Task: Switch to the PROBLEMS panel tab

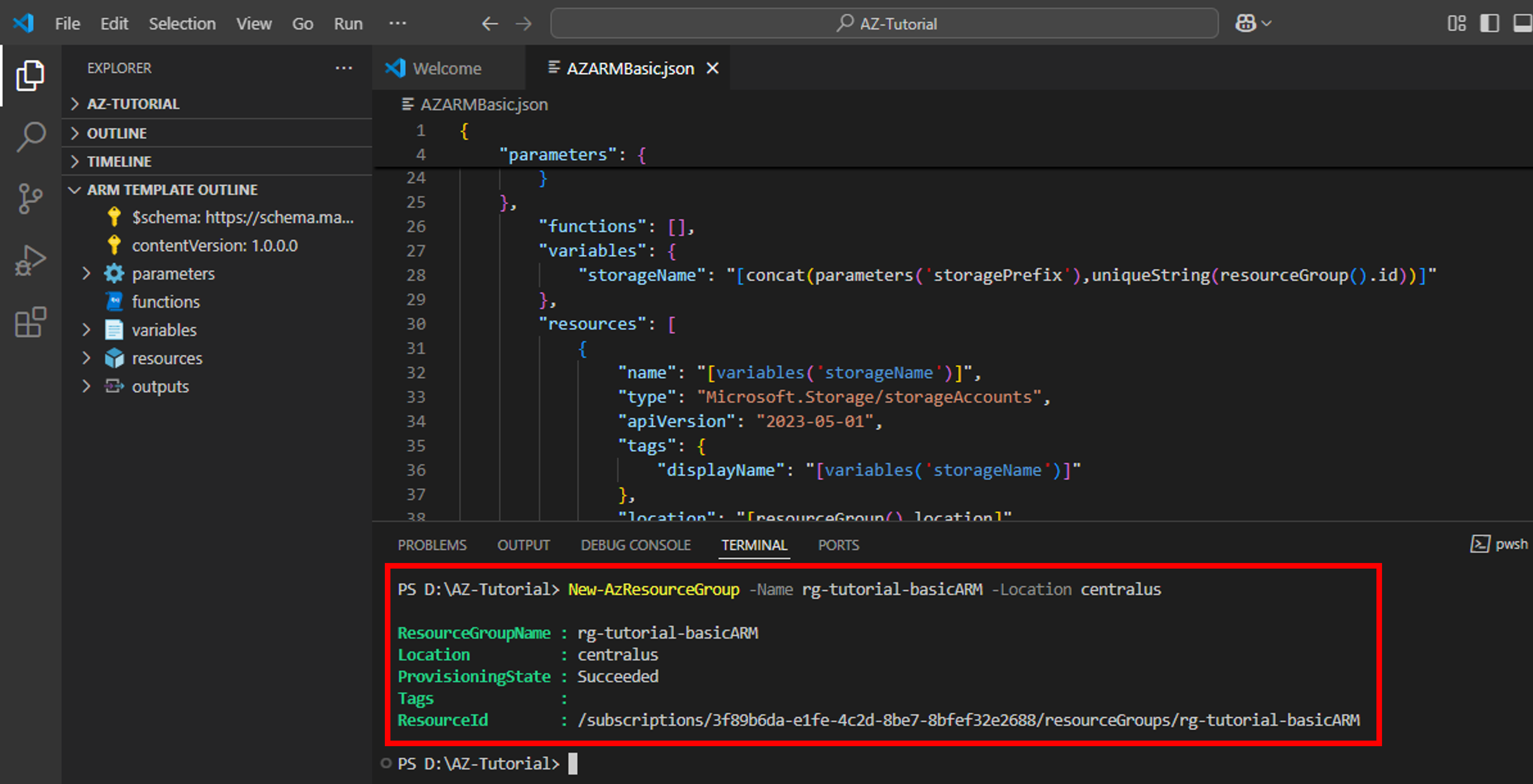Action: pos(431,545)
